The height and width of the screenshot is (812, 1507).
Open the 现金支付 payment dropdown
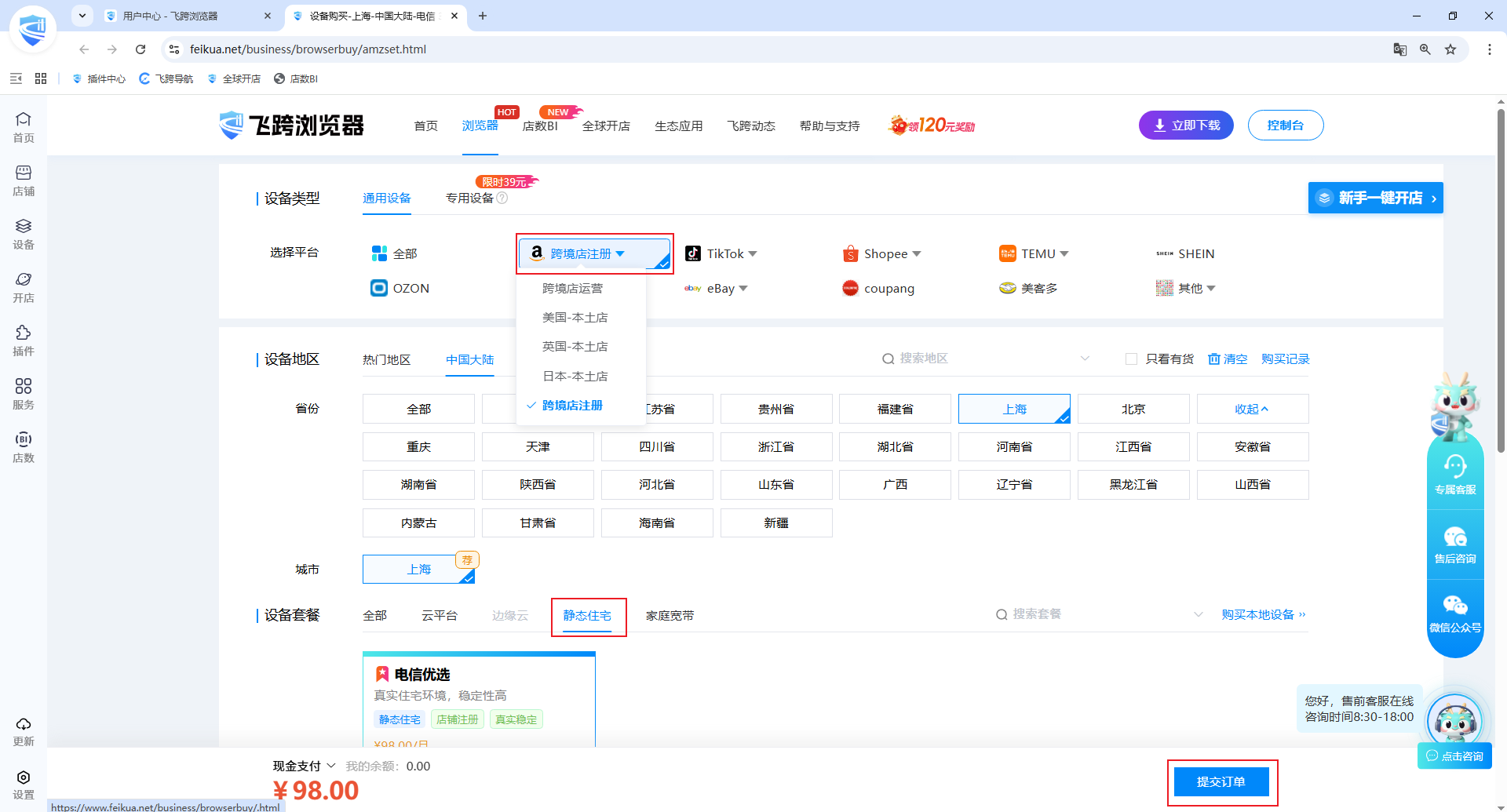pos(304,766)
